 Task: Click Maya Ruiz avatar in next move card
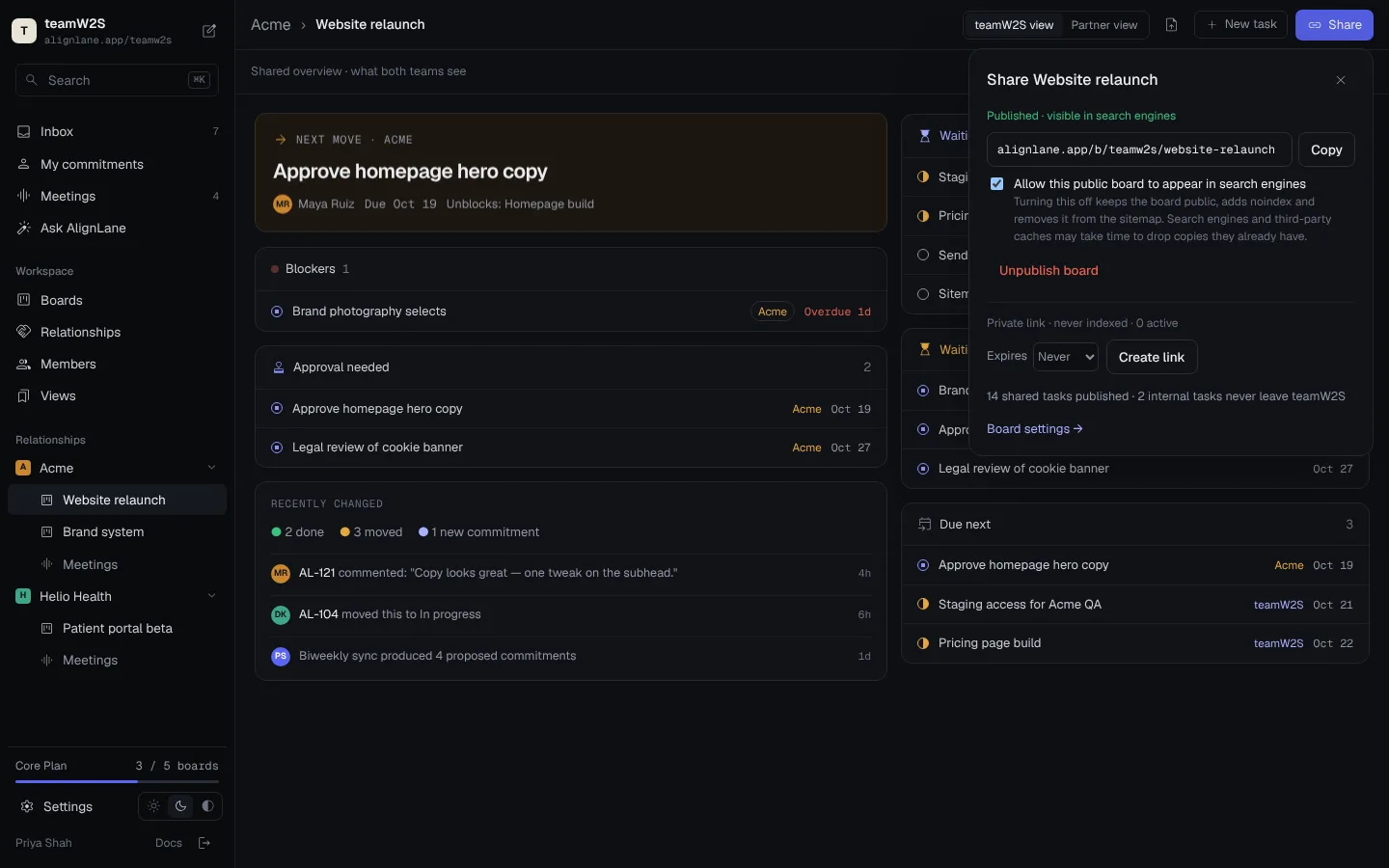(283, 204)
